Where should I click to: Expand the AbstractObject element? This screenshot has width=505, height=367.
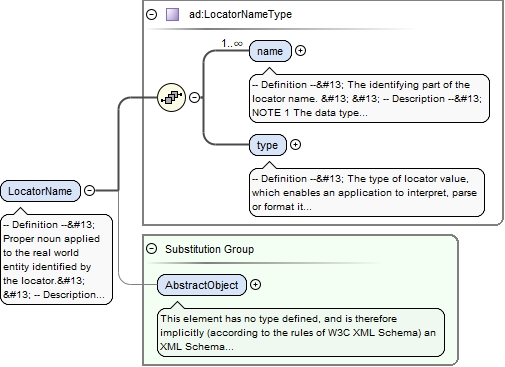255,285
